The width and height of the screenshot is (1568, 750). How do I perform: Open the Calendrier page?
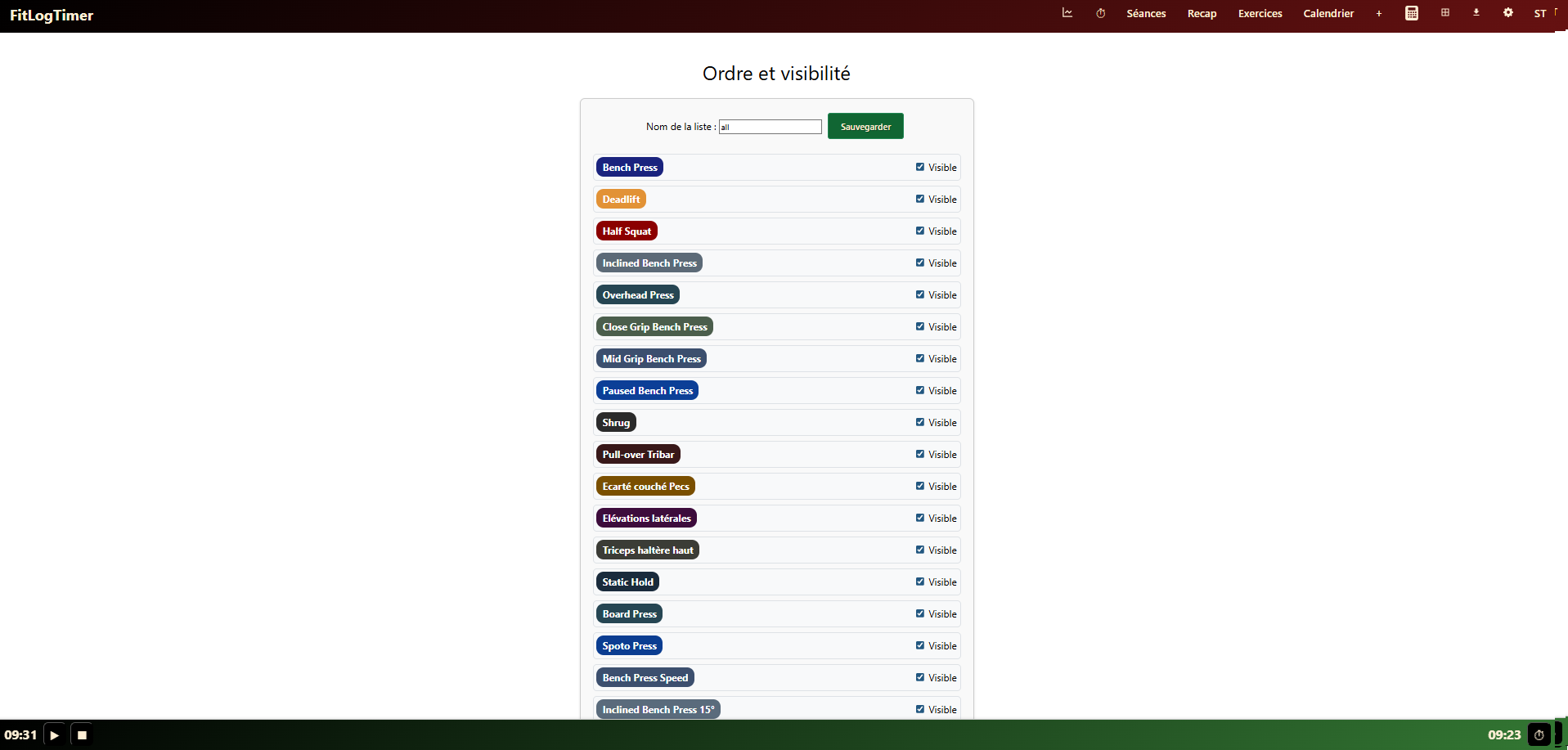pyautogui.click(x=1328, y=14)
